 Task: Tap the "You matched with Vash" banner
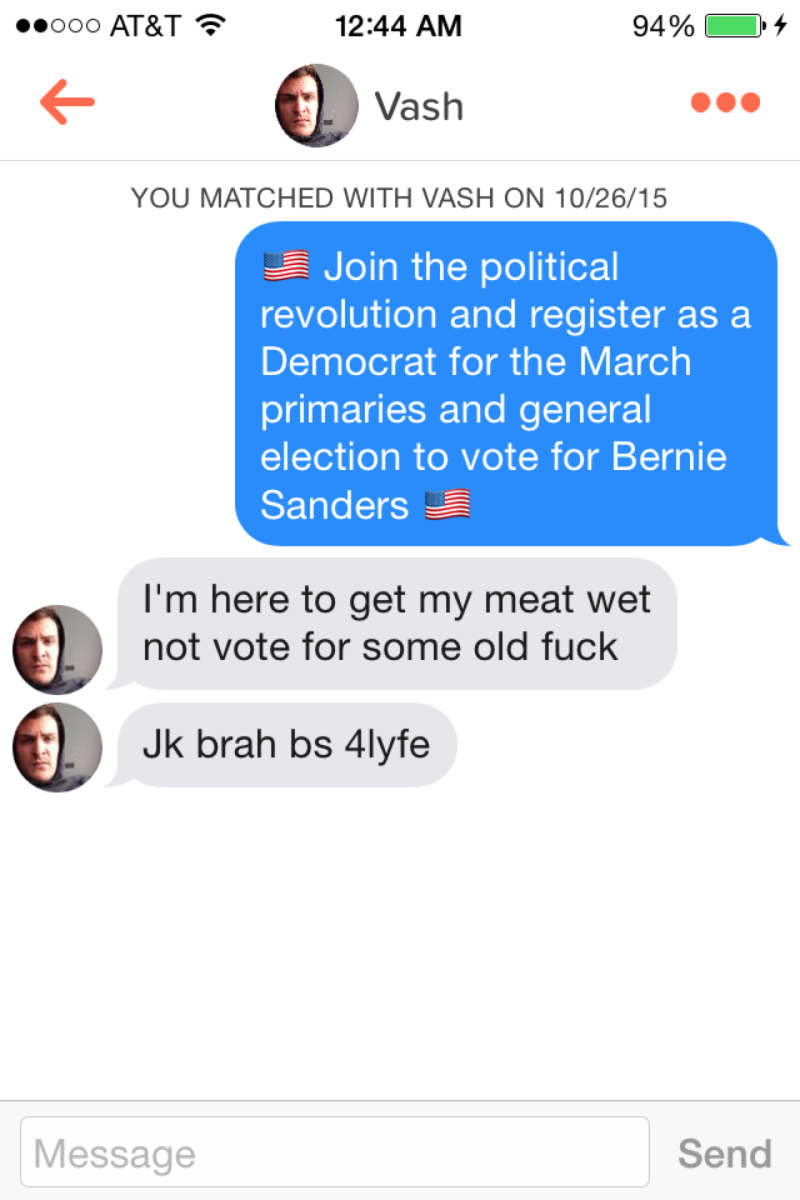pyautogui.click(x=399, y=197)
